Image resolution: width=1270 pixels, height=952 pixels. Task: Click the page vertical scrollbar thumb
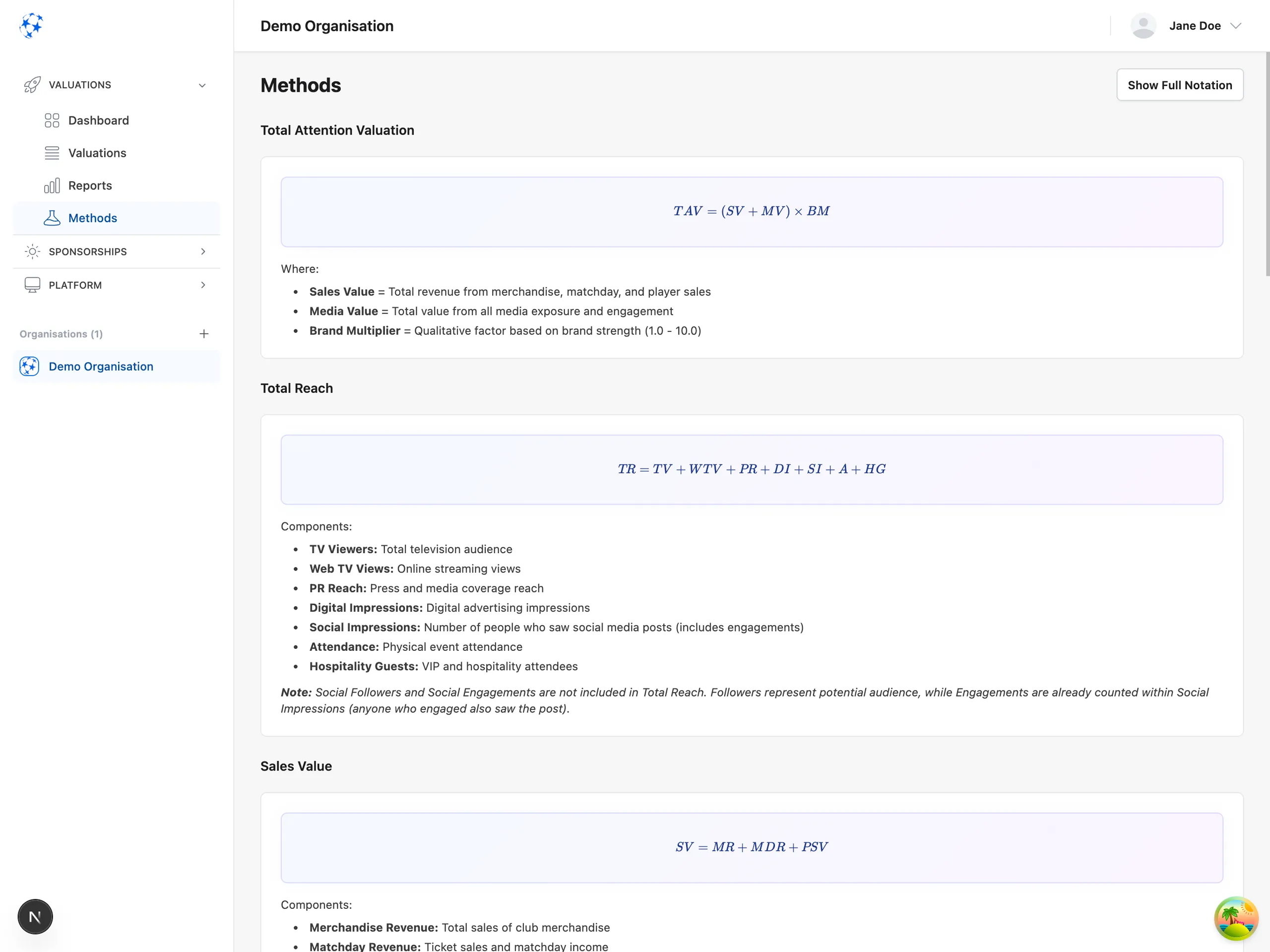coord(1267,164)
